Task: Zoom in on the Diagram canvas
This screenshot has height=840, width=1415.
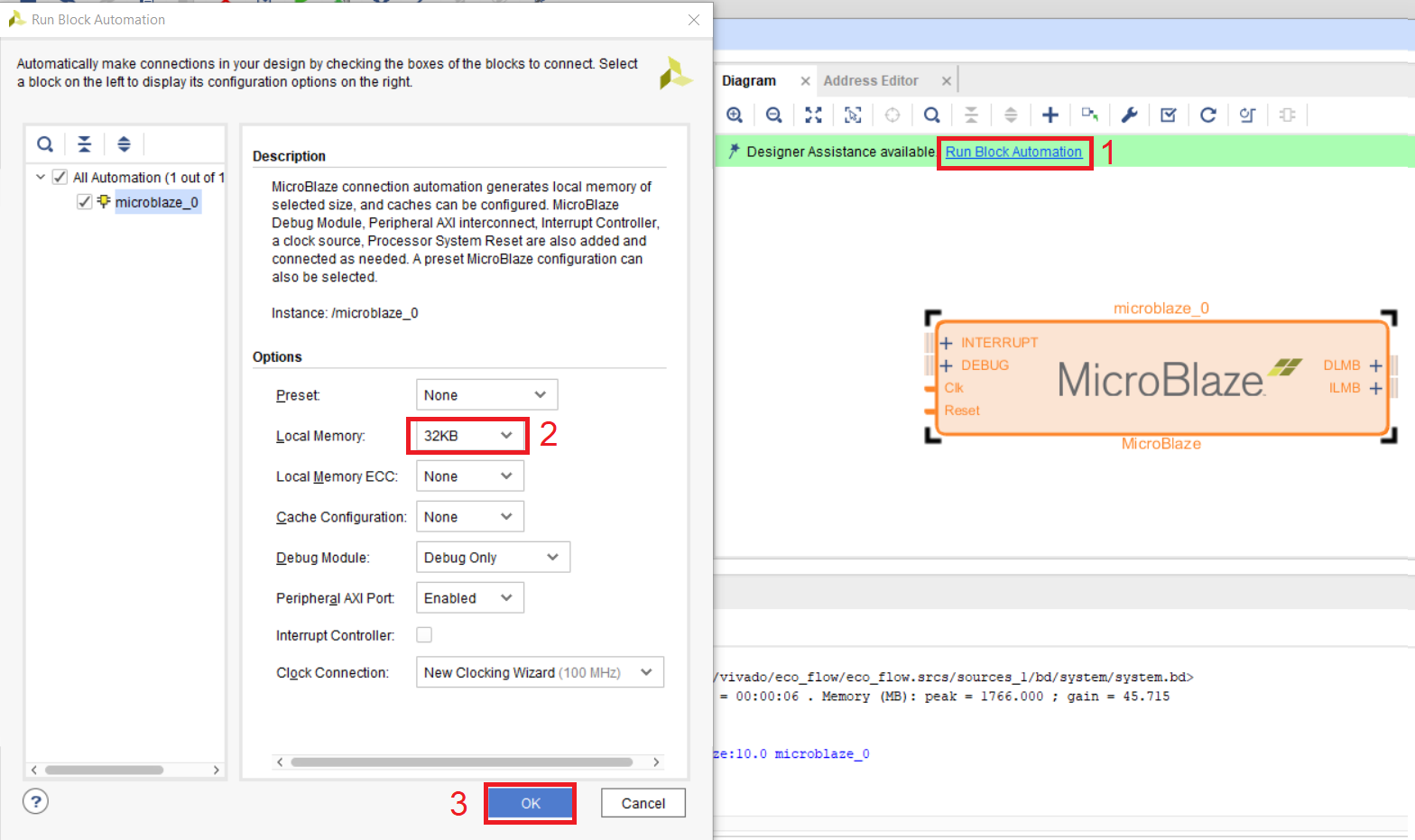Action: coord(735,115)
